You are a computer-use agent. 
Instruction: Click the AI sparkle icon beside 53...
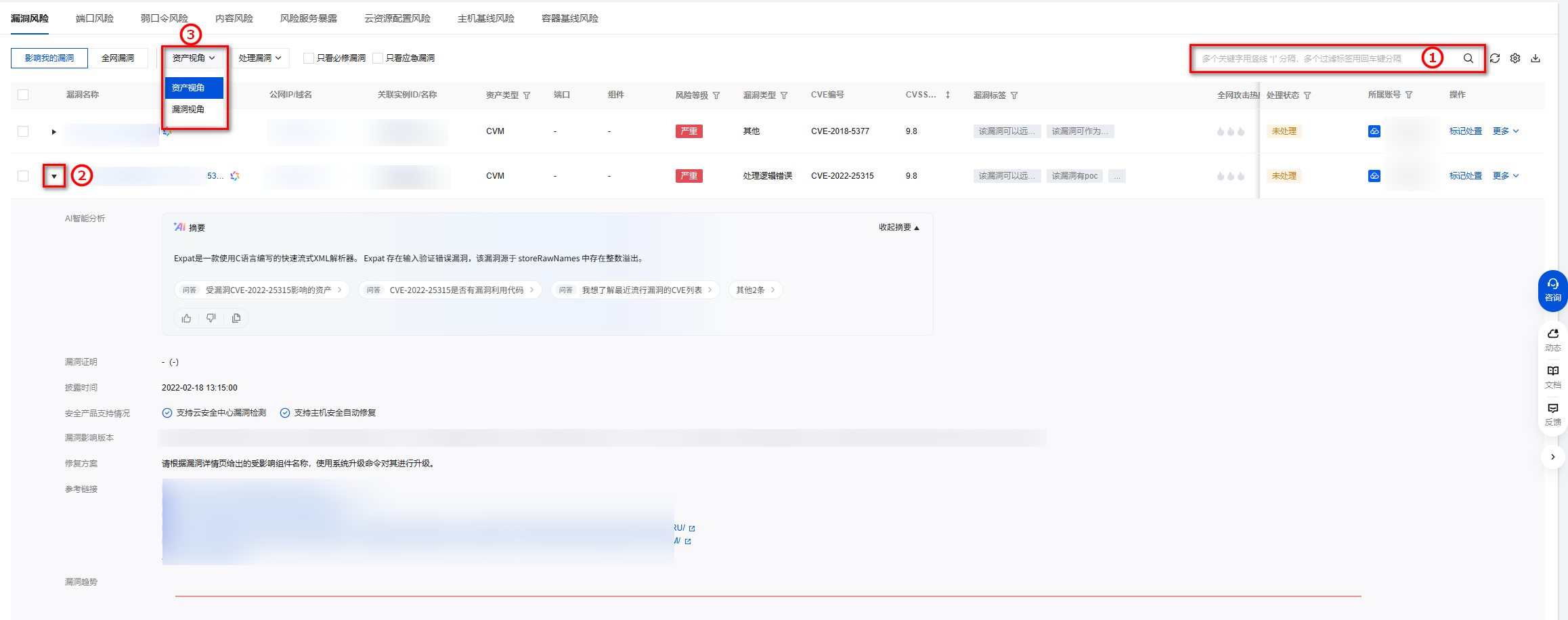click(x=235, y=176)
